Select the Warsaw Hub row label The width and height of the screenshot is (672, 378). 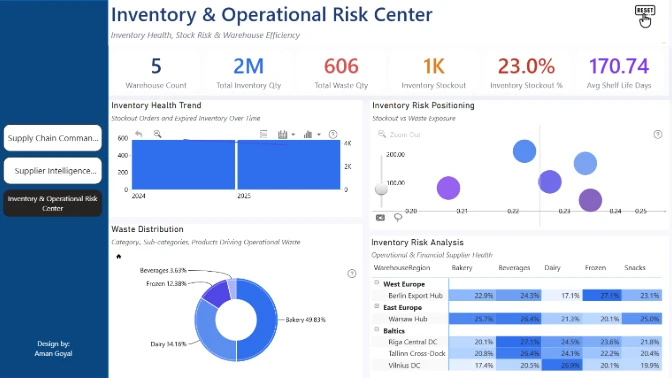tap(408, 319)
